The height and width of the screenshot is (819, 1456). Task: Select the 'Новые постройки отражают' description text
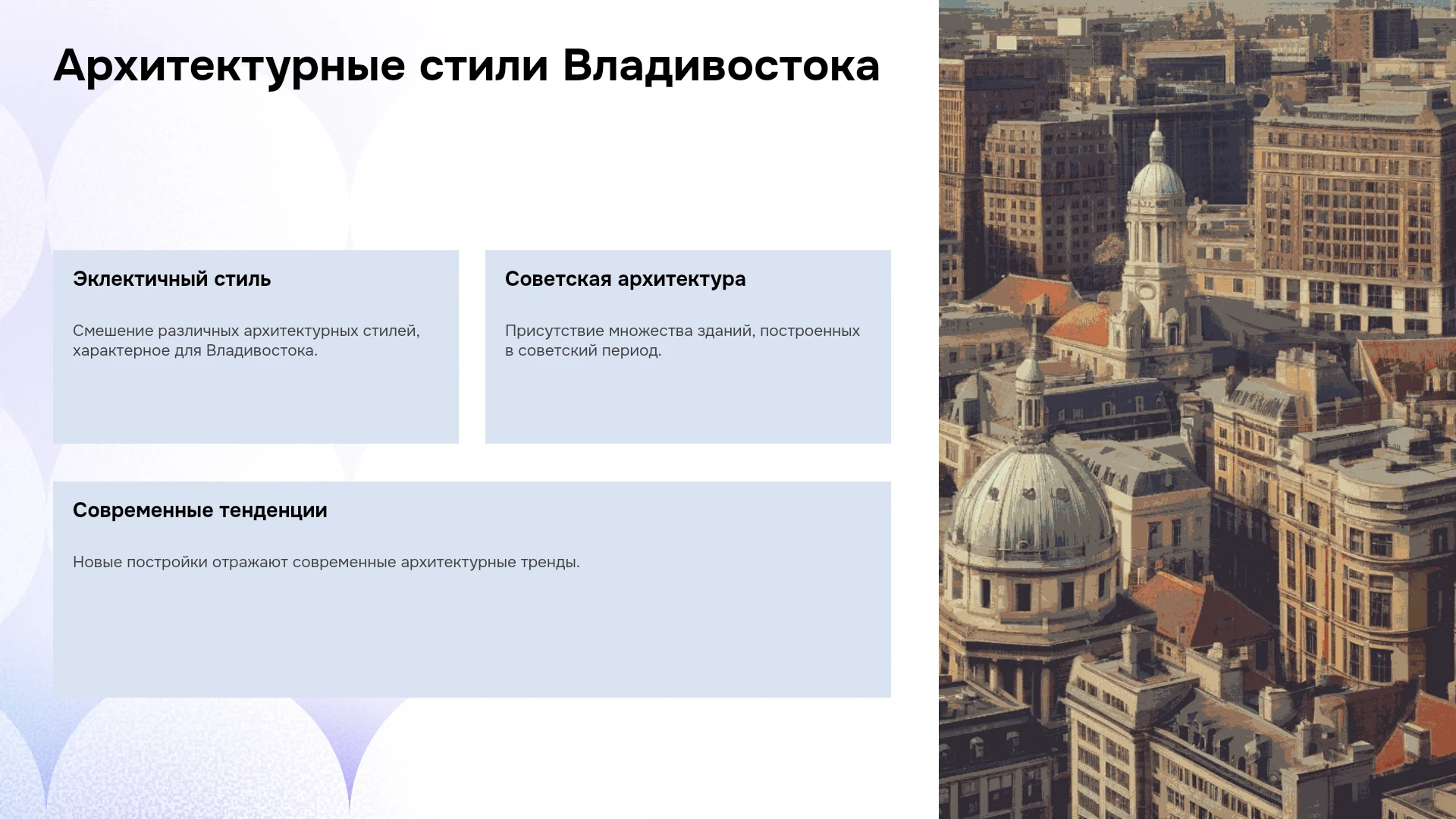pos(180,562)
